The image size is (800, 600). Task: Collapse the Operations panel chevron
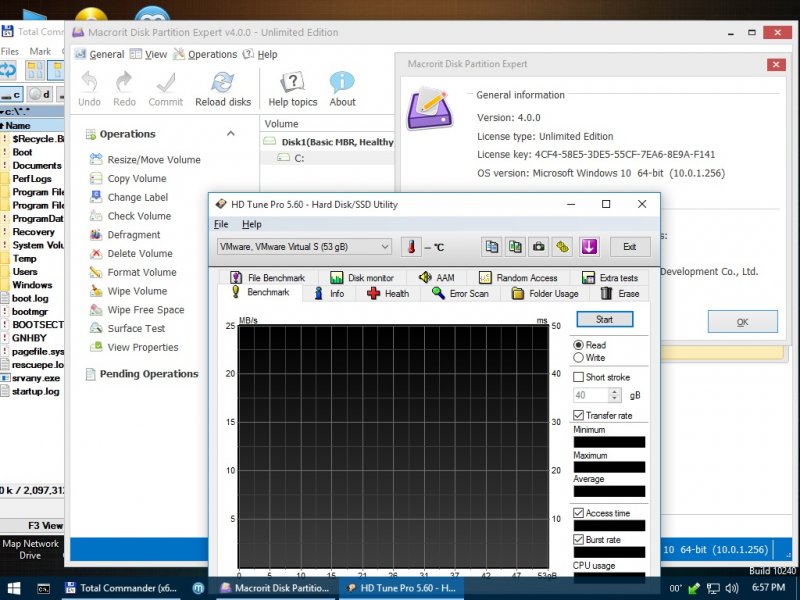pos(231,134)
